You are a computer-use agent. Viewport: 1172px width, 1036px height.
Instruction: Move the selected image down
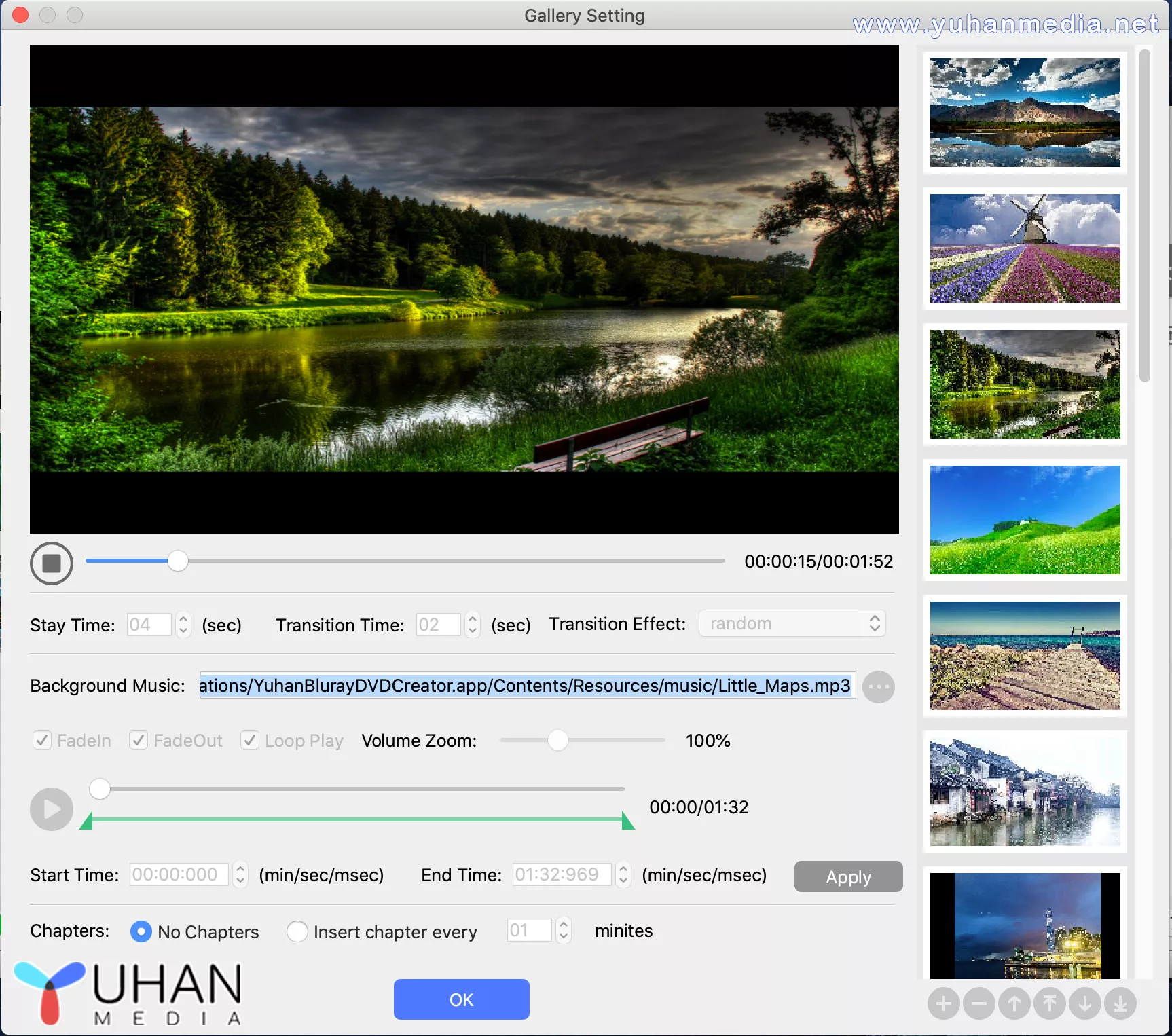tap(1085, 1003)
